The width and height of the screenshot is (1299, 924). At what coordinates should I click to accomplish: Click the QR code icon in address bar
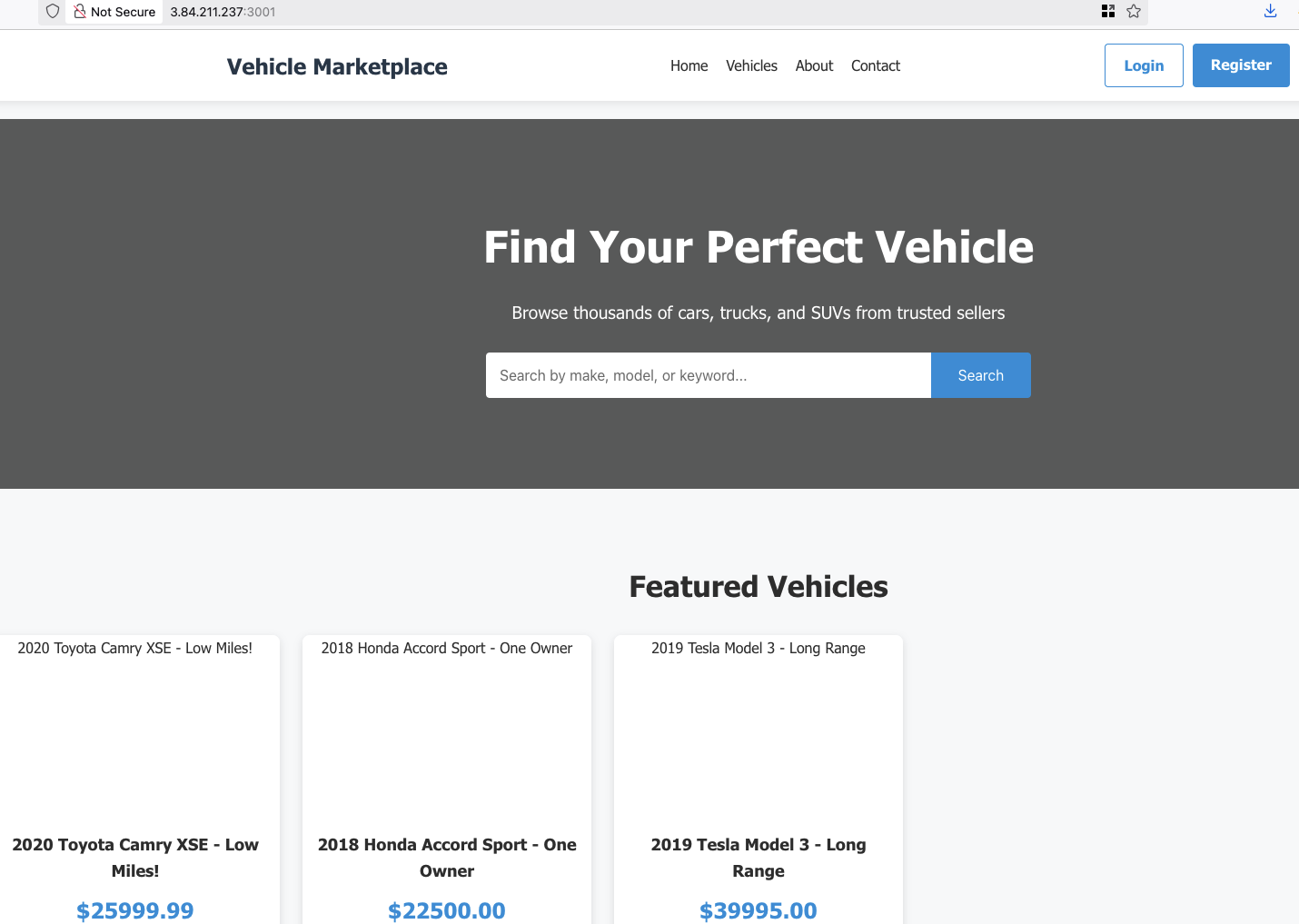point(1108,11)
